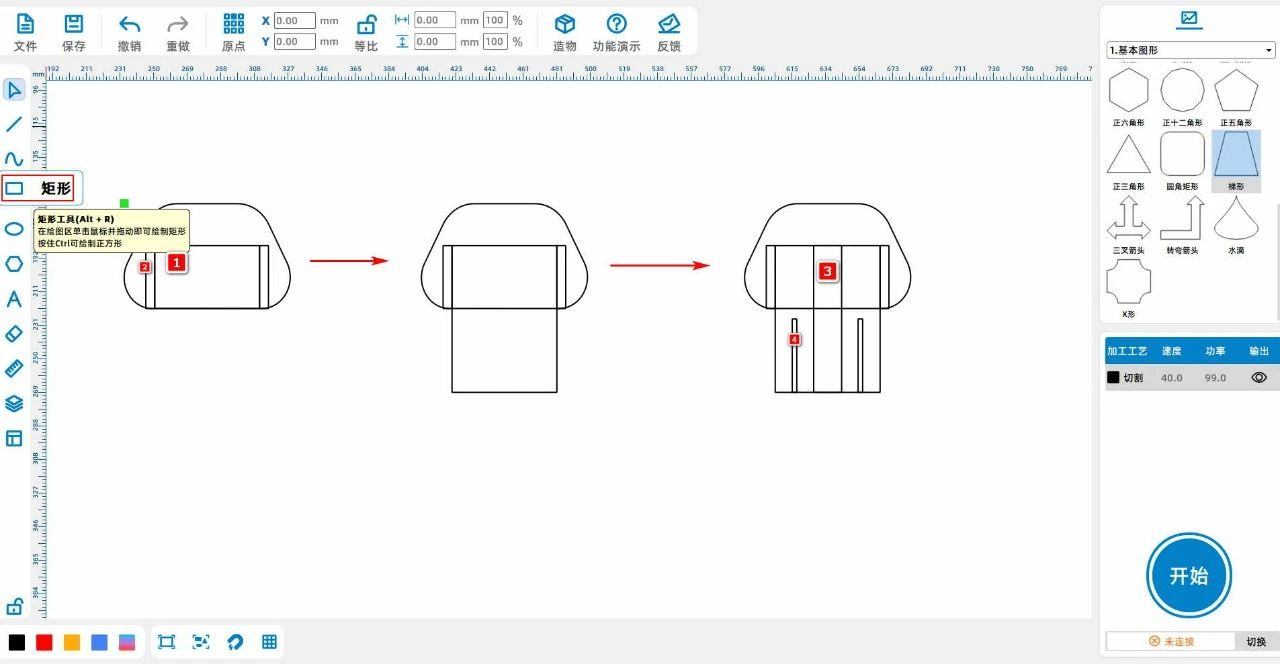Choose the trapezoid (梯形) shape thumbnail

[1236, 158]
